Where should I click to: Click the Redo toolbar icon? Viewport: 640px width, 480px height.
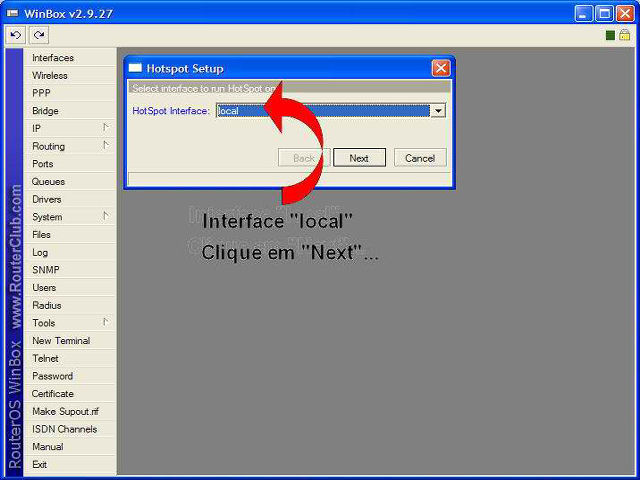tap(39, 35)
